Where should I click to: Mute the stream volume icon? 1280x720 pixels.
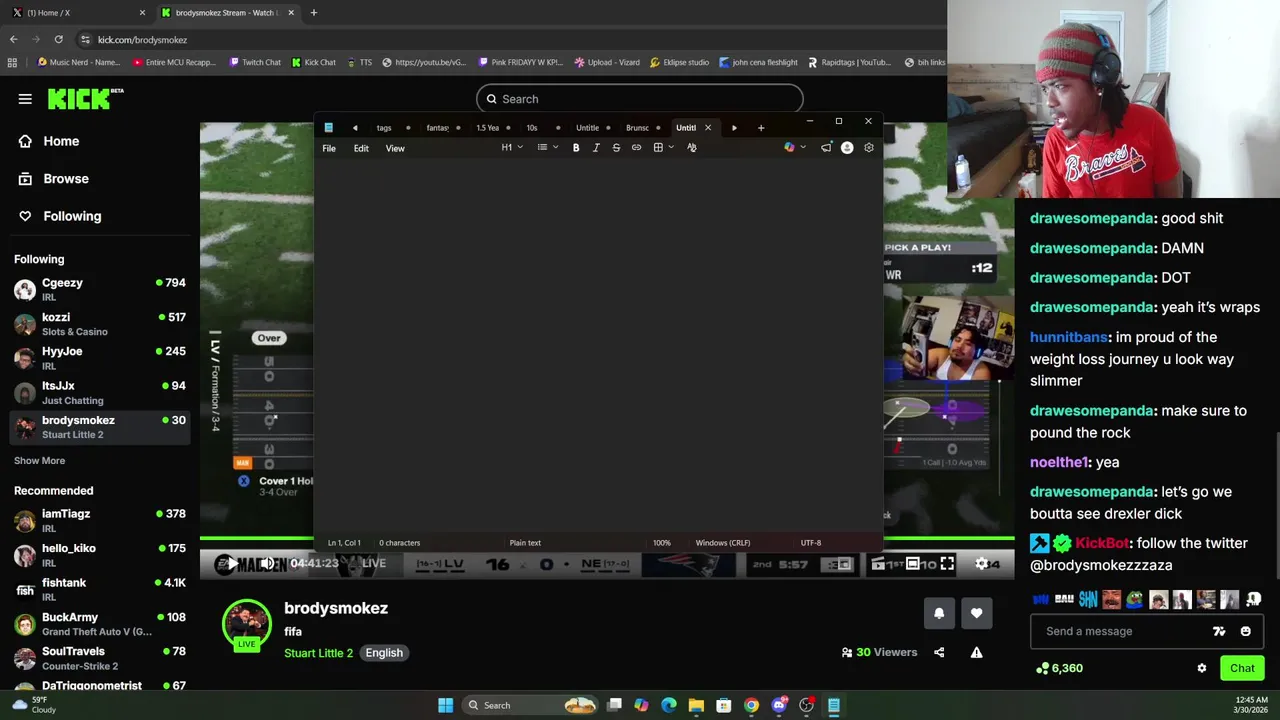click(x=267, y=564)
